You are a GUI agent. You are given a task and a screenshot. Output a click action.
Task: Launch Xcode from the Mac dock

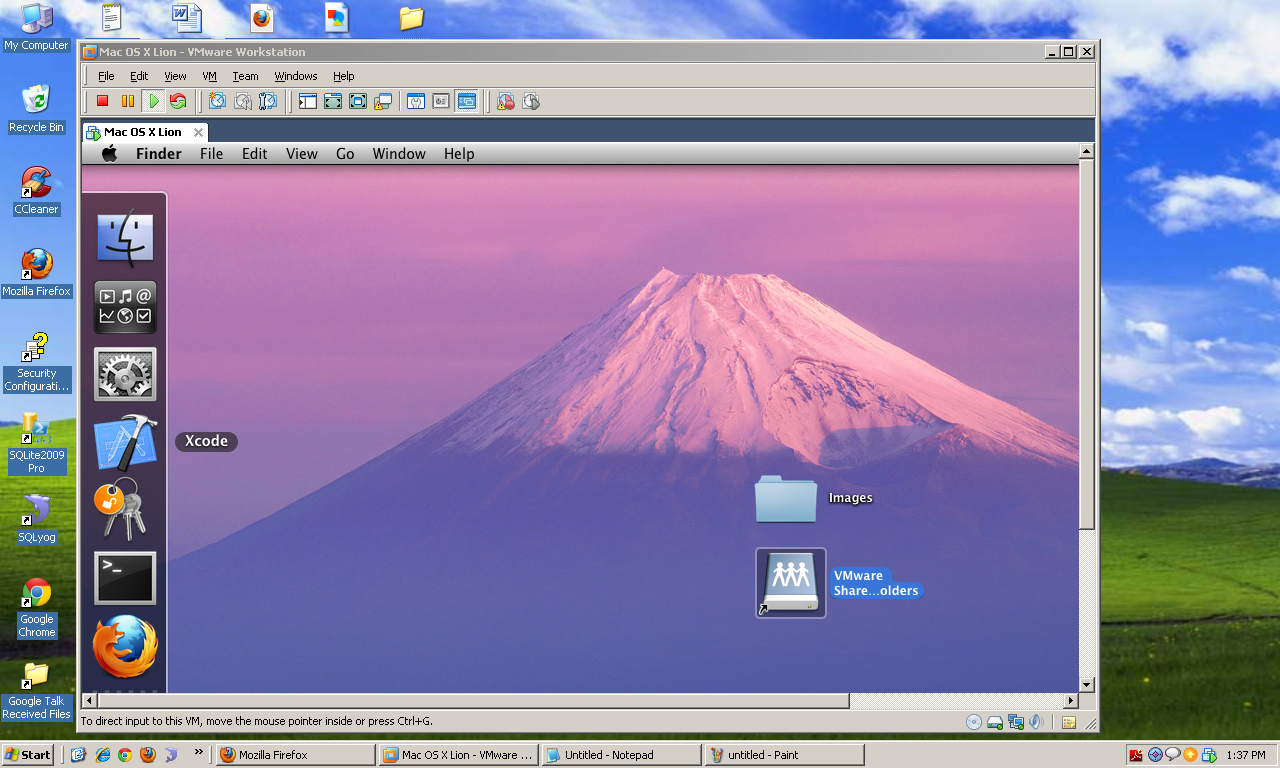125,442
